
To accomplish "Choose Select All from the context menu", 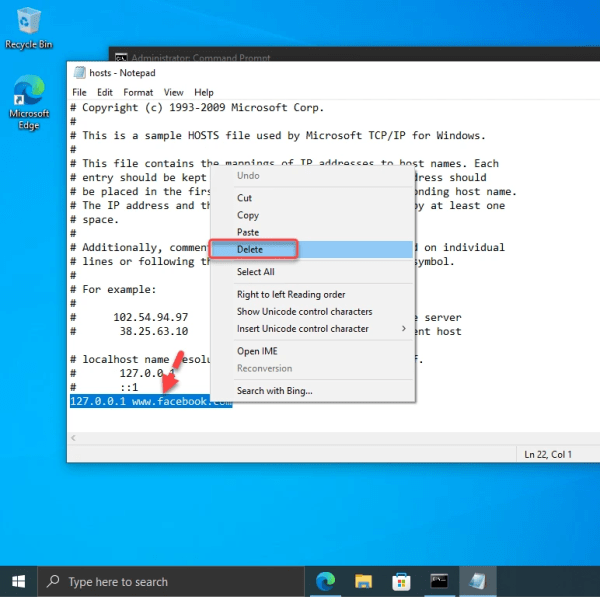I will click(x=312, y=272).
